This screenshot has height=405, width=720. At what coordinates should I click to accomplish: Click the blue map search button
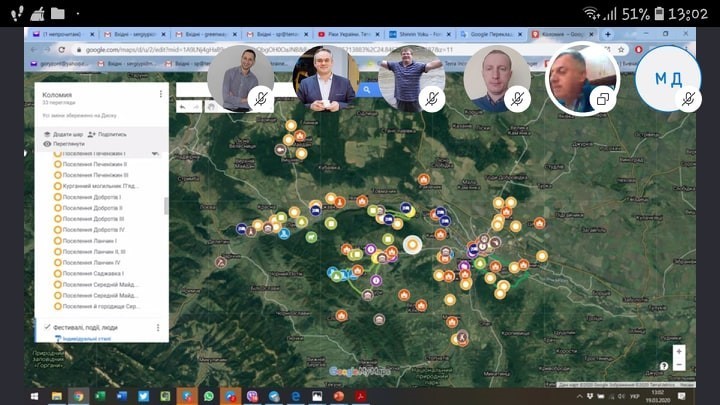(x=367, y=90)
